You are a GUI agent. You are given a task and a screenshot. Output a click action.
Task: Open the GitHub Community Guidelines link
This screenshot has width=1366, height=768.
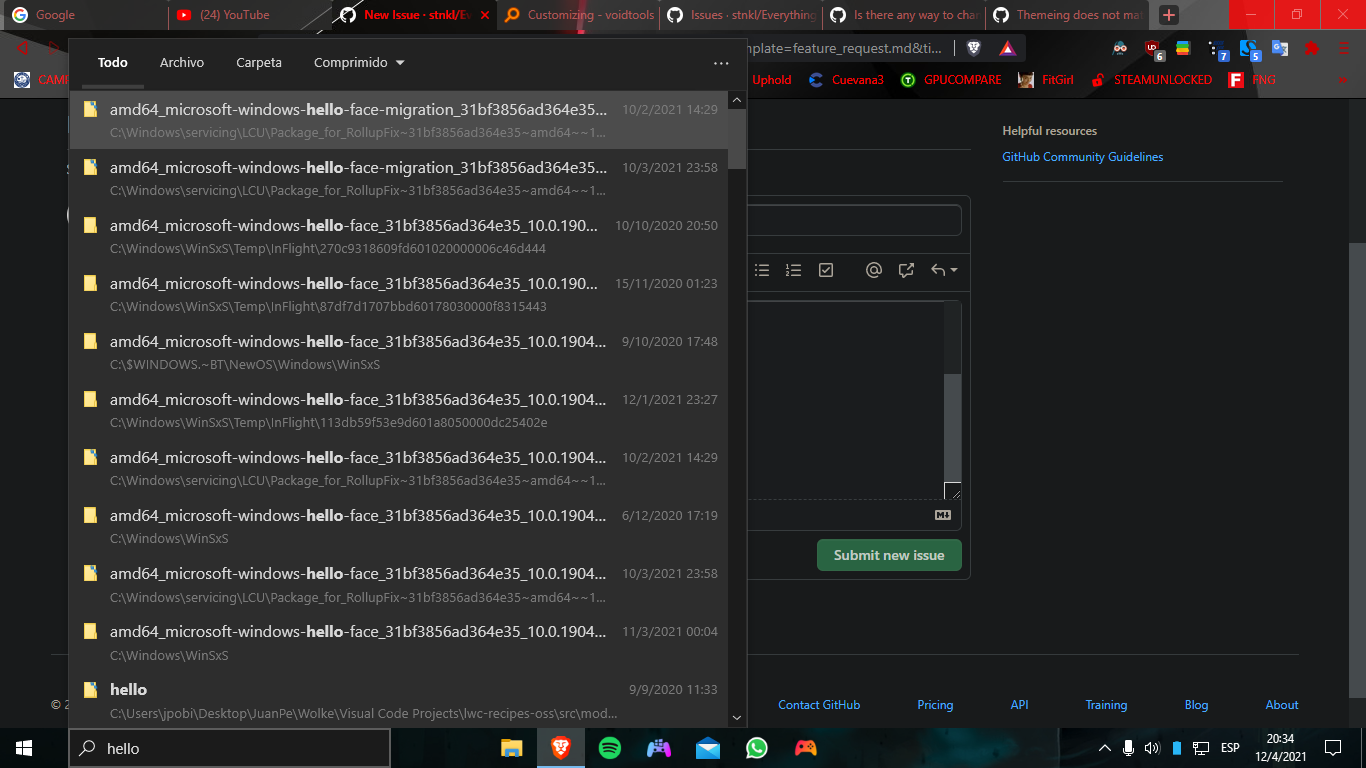1083,157
